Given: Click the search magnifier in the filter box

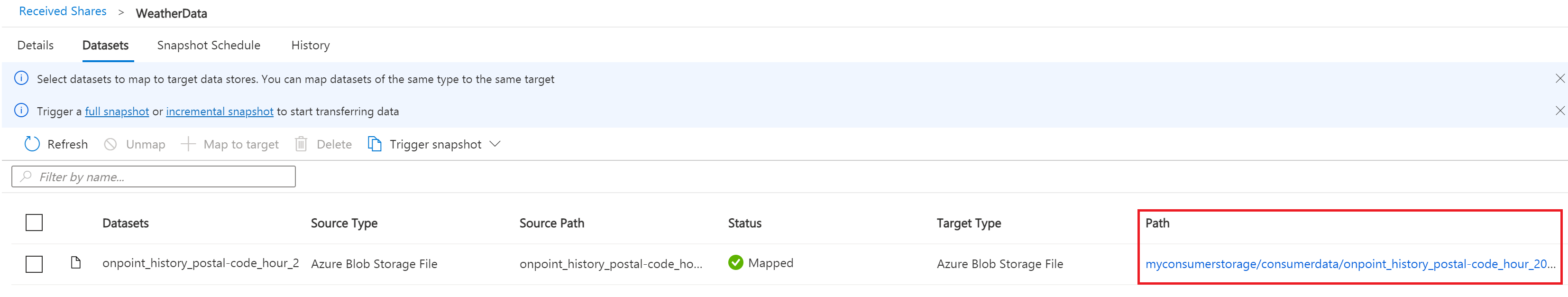Looking at the screenshot, I should click(x=25, y=176).
